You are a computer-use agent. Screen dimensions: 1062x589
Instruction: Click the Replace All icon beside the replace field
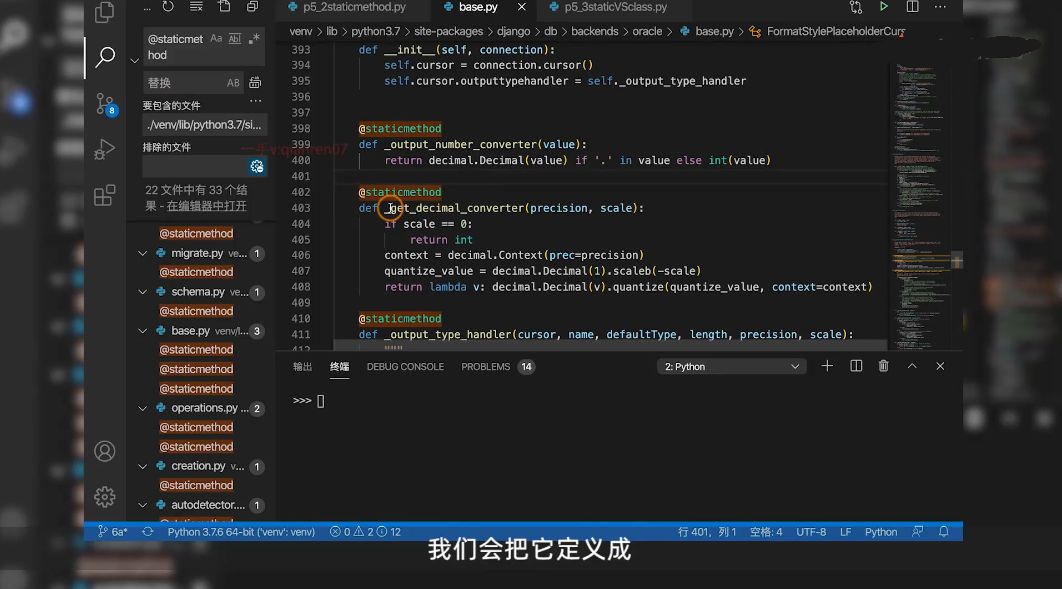pyautogui.click(x=255, y=83)
